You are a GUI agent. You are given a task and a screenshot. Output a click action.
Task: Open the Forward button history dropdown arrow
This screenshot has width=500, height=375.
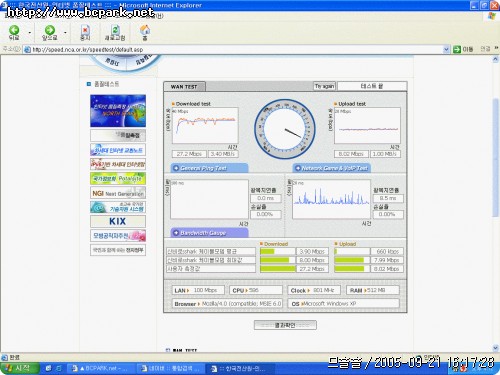pyautogui.click(x=65, y=33)
